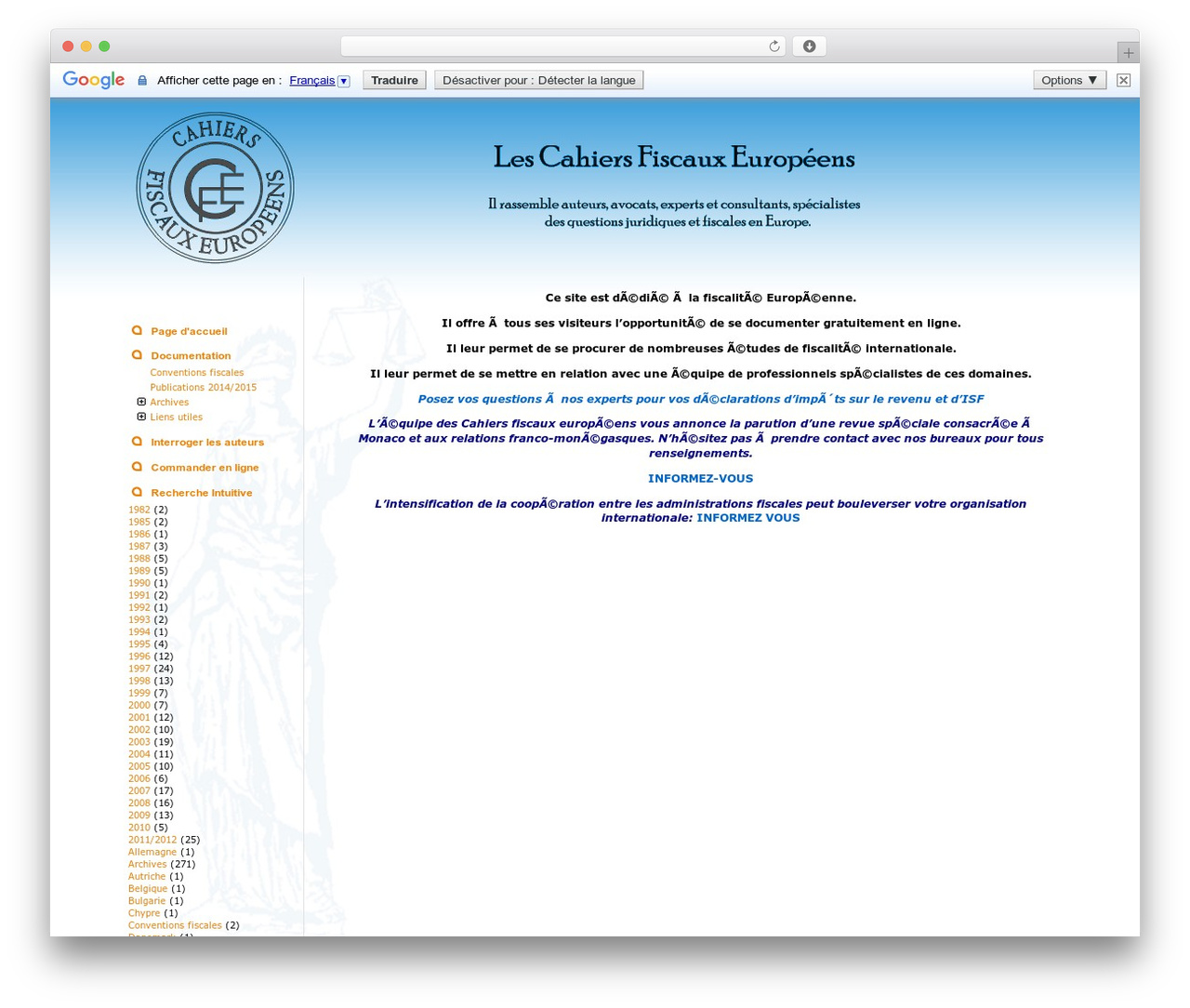Open the Français language dropdown arrow
The width and height of the screenshot is (1190, 1008).
343,81
